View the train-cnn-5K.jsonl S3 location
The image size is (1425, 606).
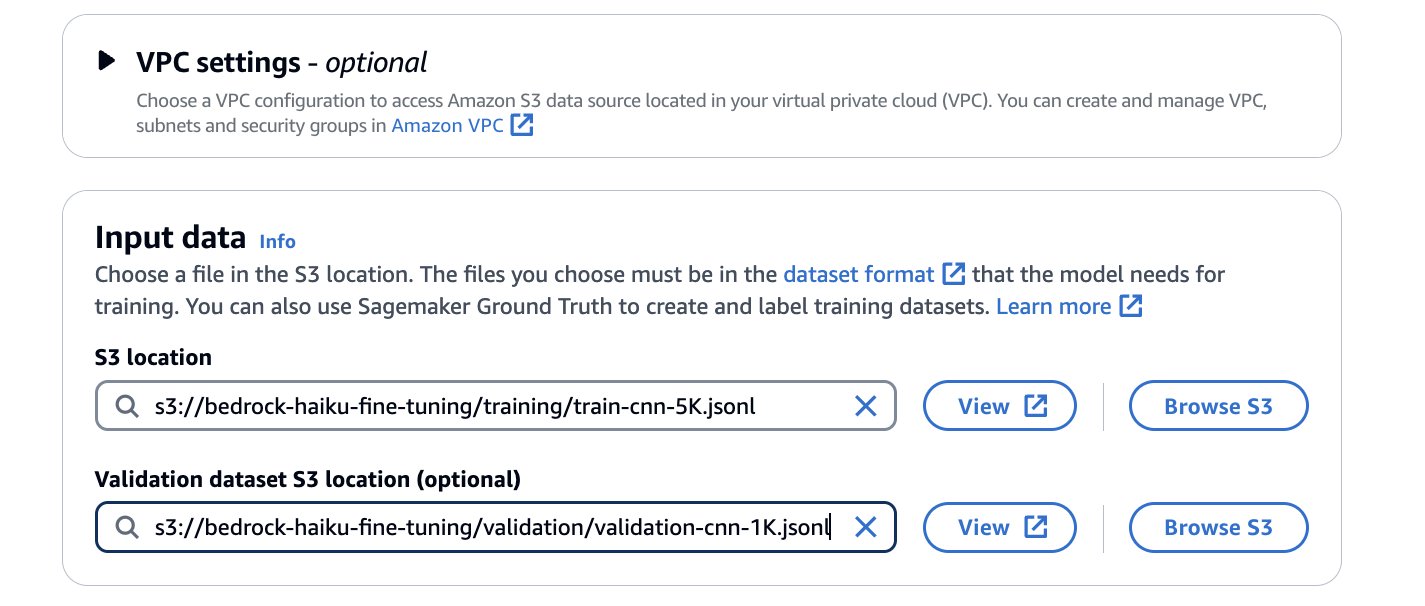[x=999, y=406]
